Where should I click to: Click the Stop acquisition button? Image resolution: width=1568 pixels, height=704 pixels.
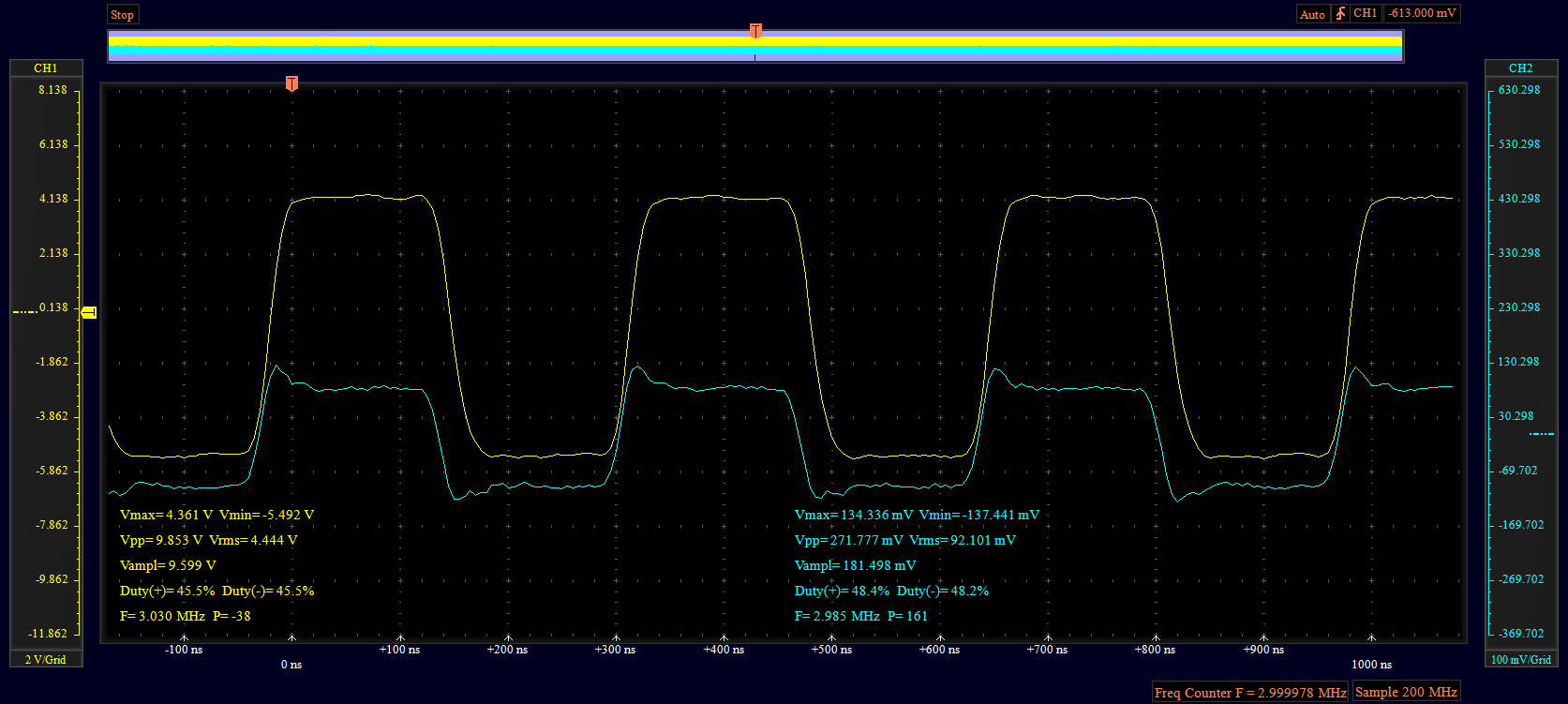click(x=123, y=14)
